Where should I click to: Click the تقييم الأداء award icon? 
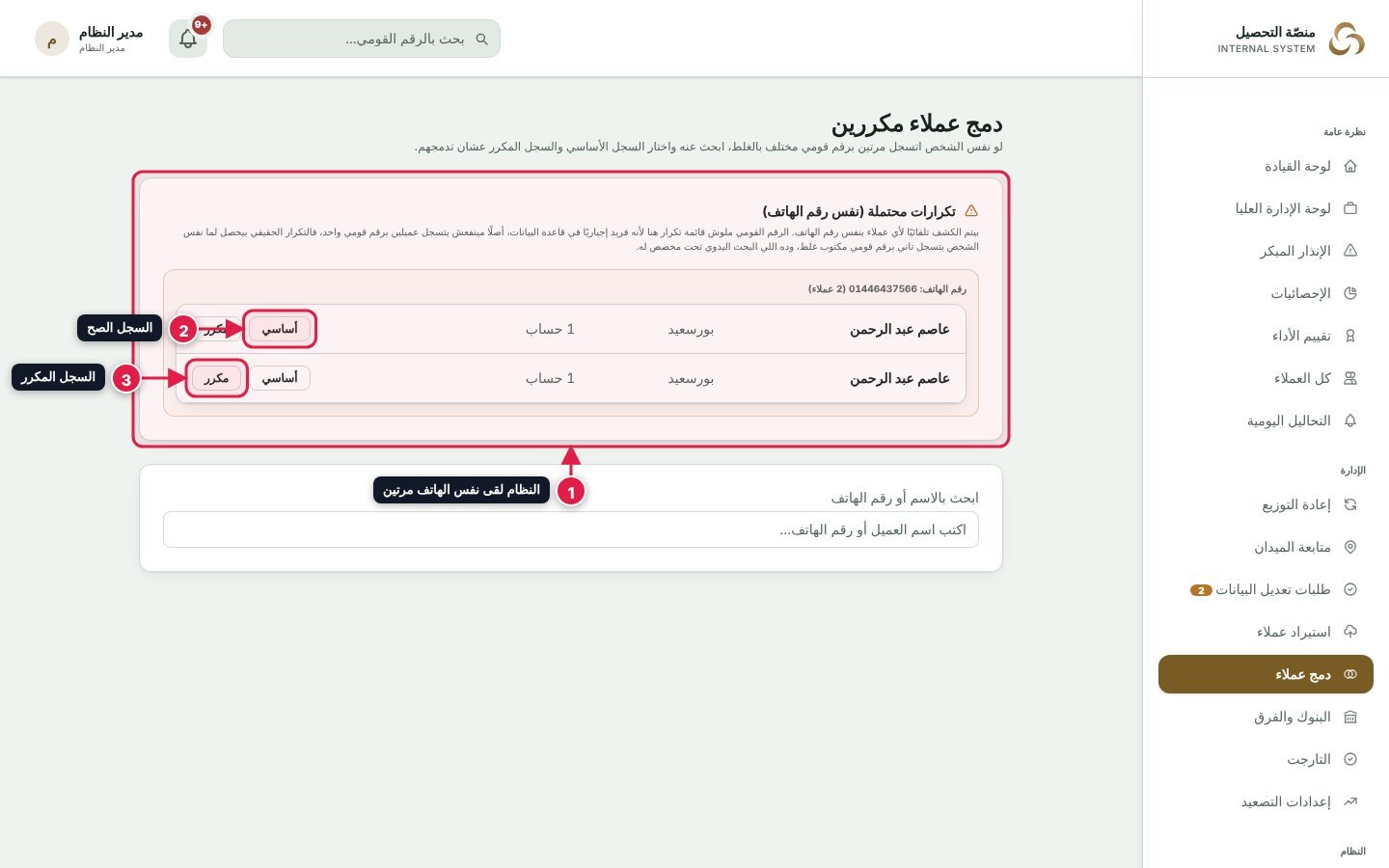tap(1350, 336)
